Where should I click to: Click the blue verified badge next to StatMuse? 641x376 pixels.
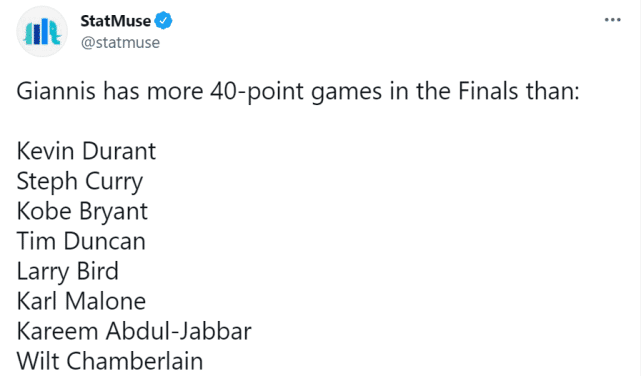(163, 21)
